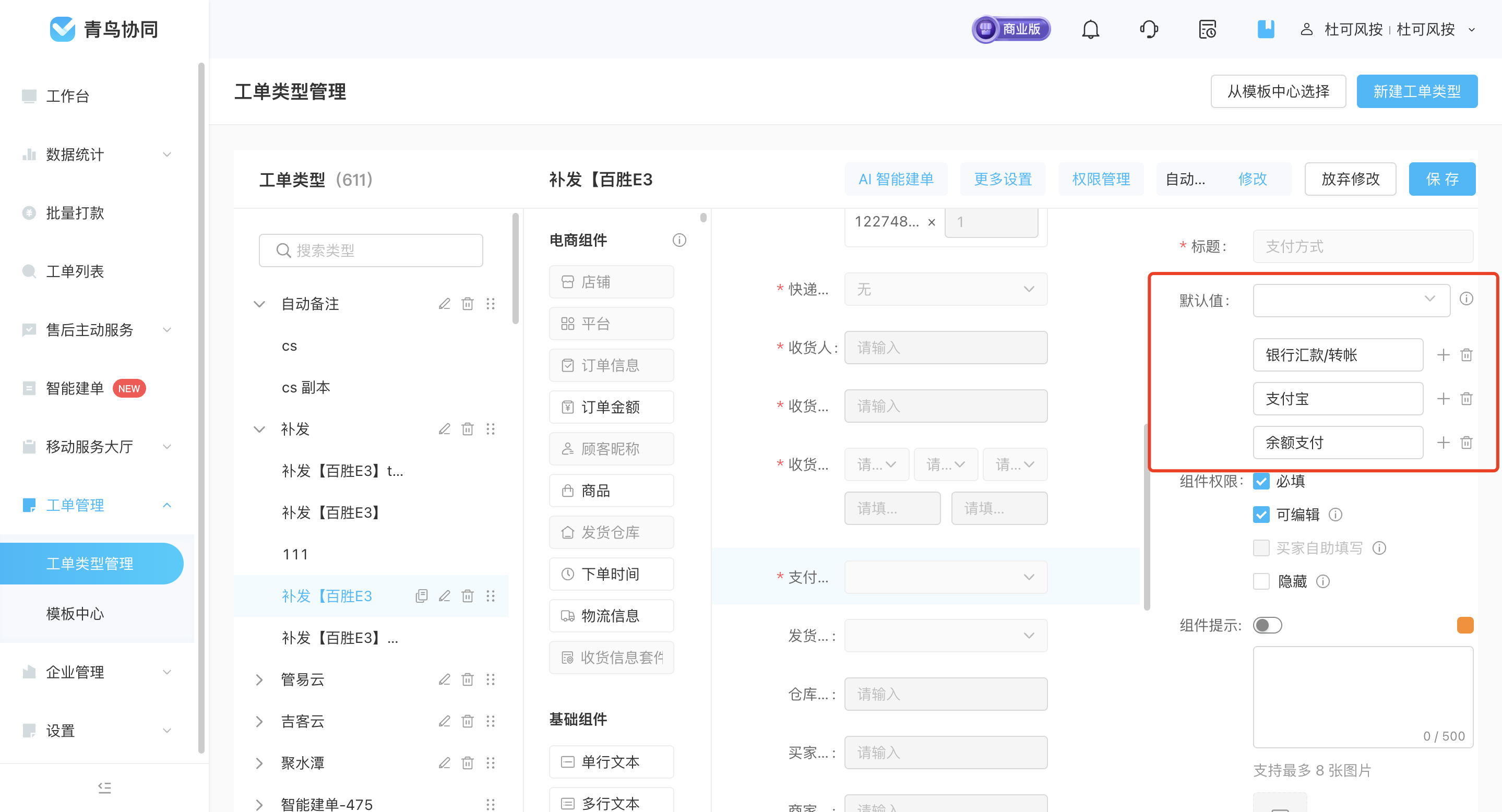Collapse the sidebar menu icon

[x=104, y=787]
